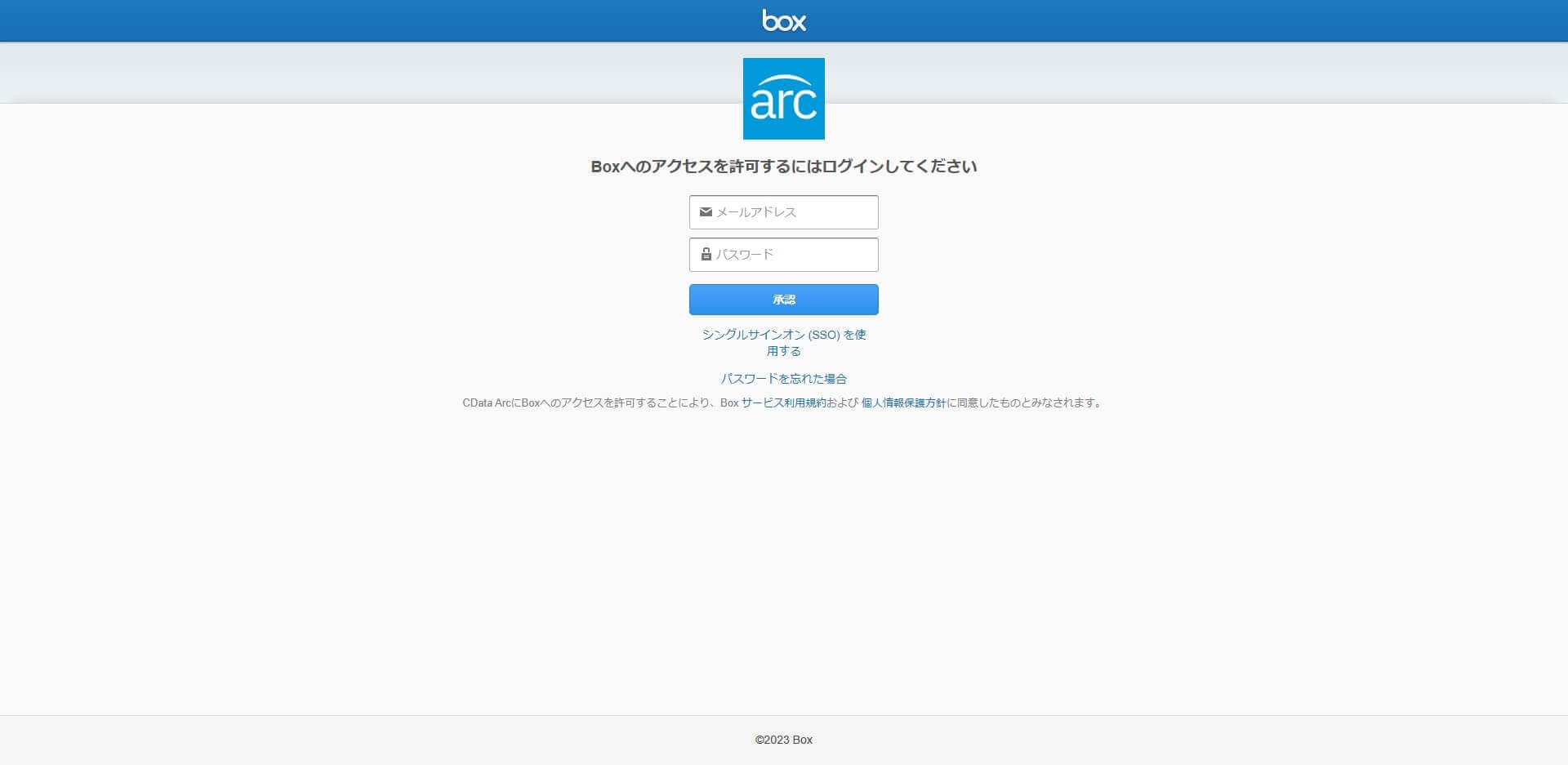Click the padlock icon in the password field
1568x765 pixels.
[x=706, y=255]
